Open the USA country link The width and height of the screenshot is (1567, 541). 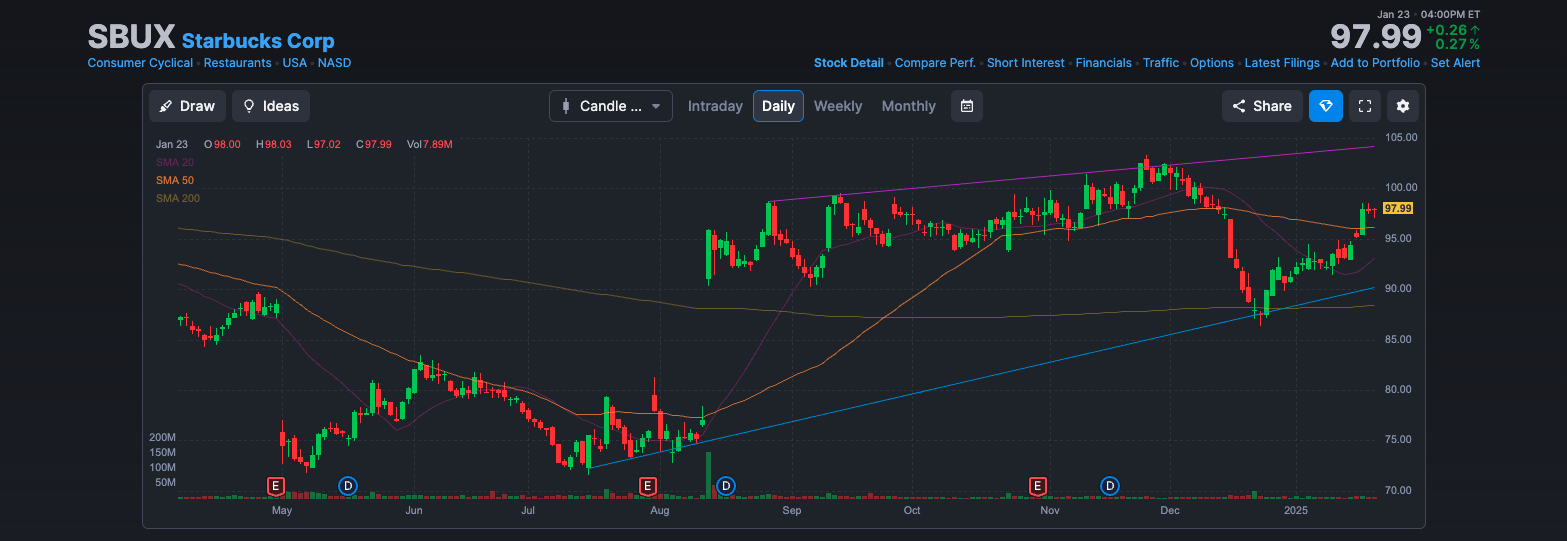295,63
